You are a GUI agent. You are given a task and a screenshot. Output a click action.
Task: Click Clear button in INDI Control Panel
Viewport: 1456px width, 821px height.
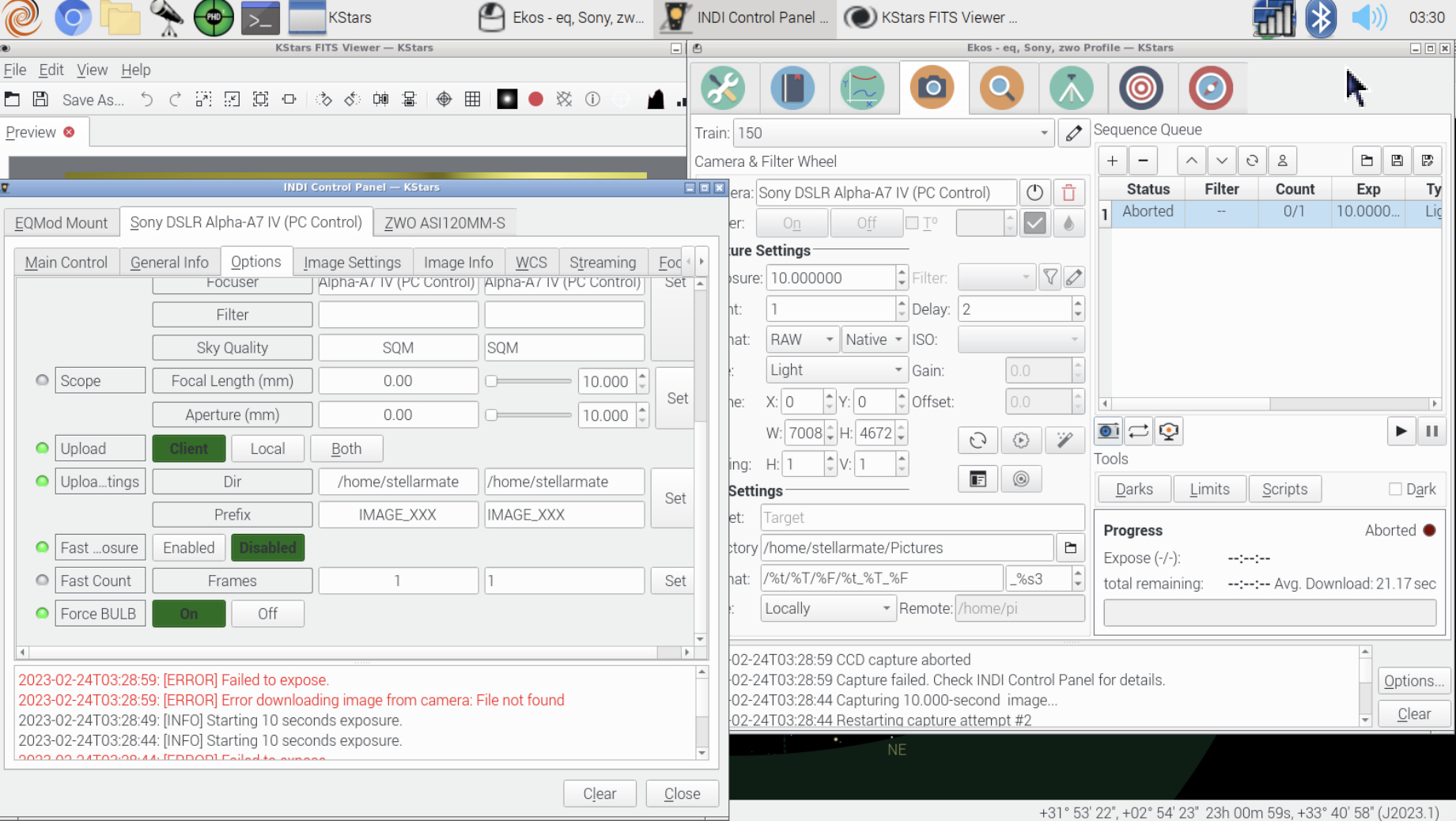599,793
